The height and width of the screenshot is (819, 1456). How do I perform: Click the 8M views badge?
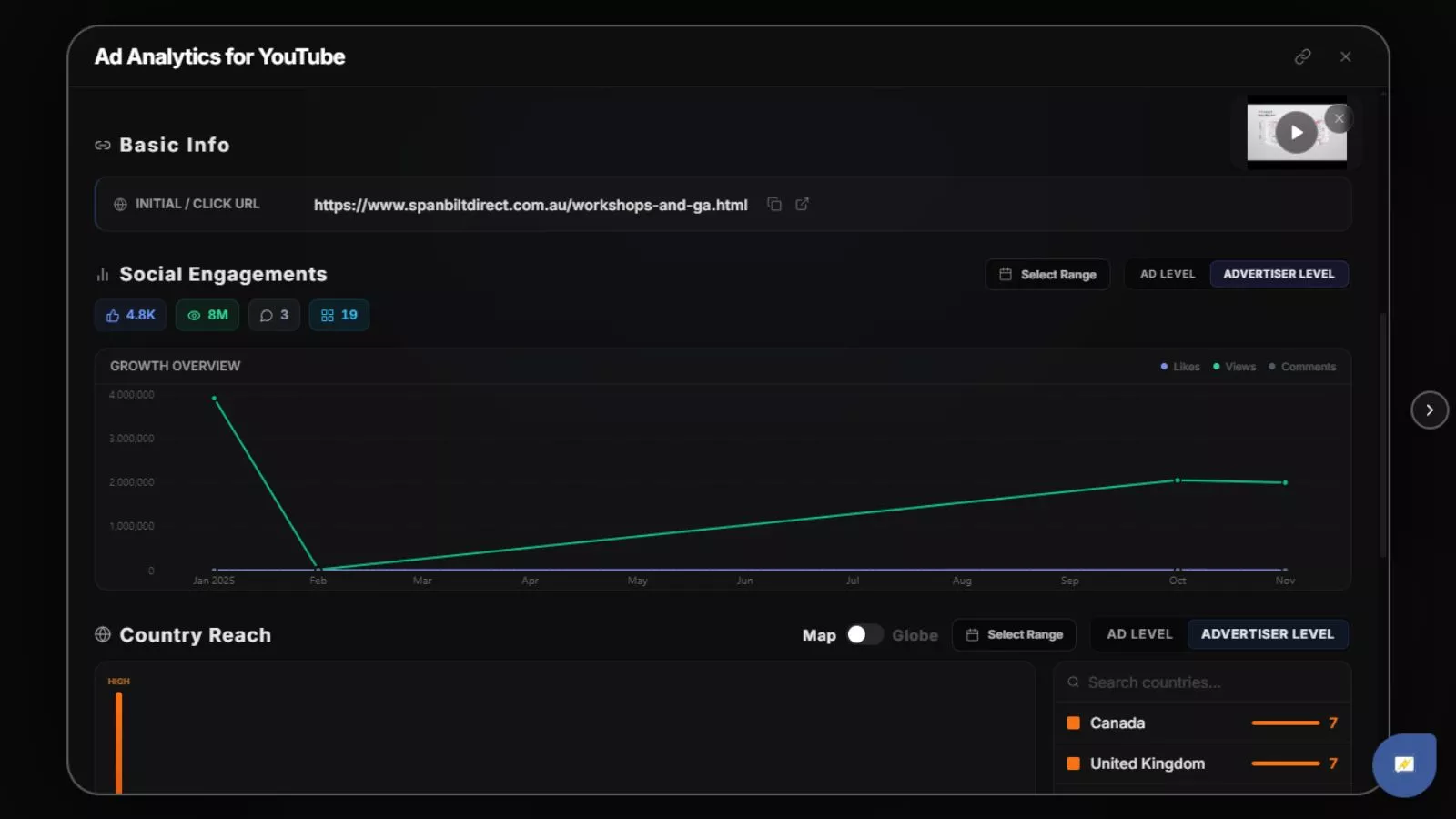coord(207,315)
